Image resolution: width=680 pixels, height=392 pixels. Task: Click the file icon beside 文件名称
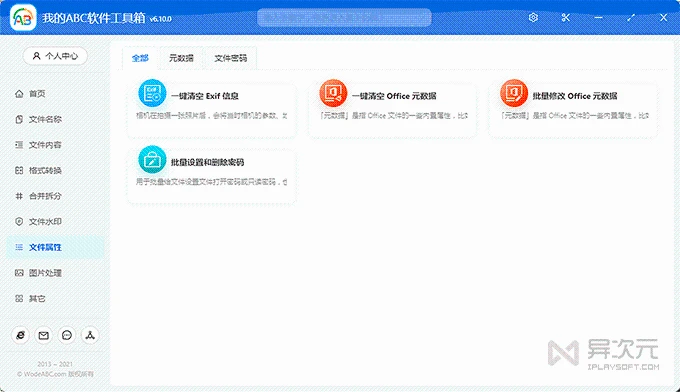pos(19,119)
